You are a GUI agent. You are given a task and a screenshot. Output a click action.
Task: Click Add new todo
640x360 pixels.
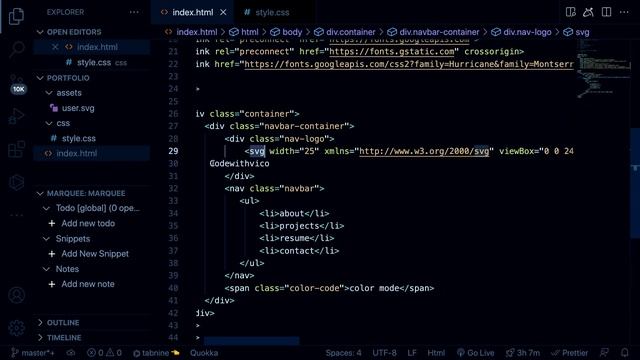[88, 223]
